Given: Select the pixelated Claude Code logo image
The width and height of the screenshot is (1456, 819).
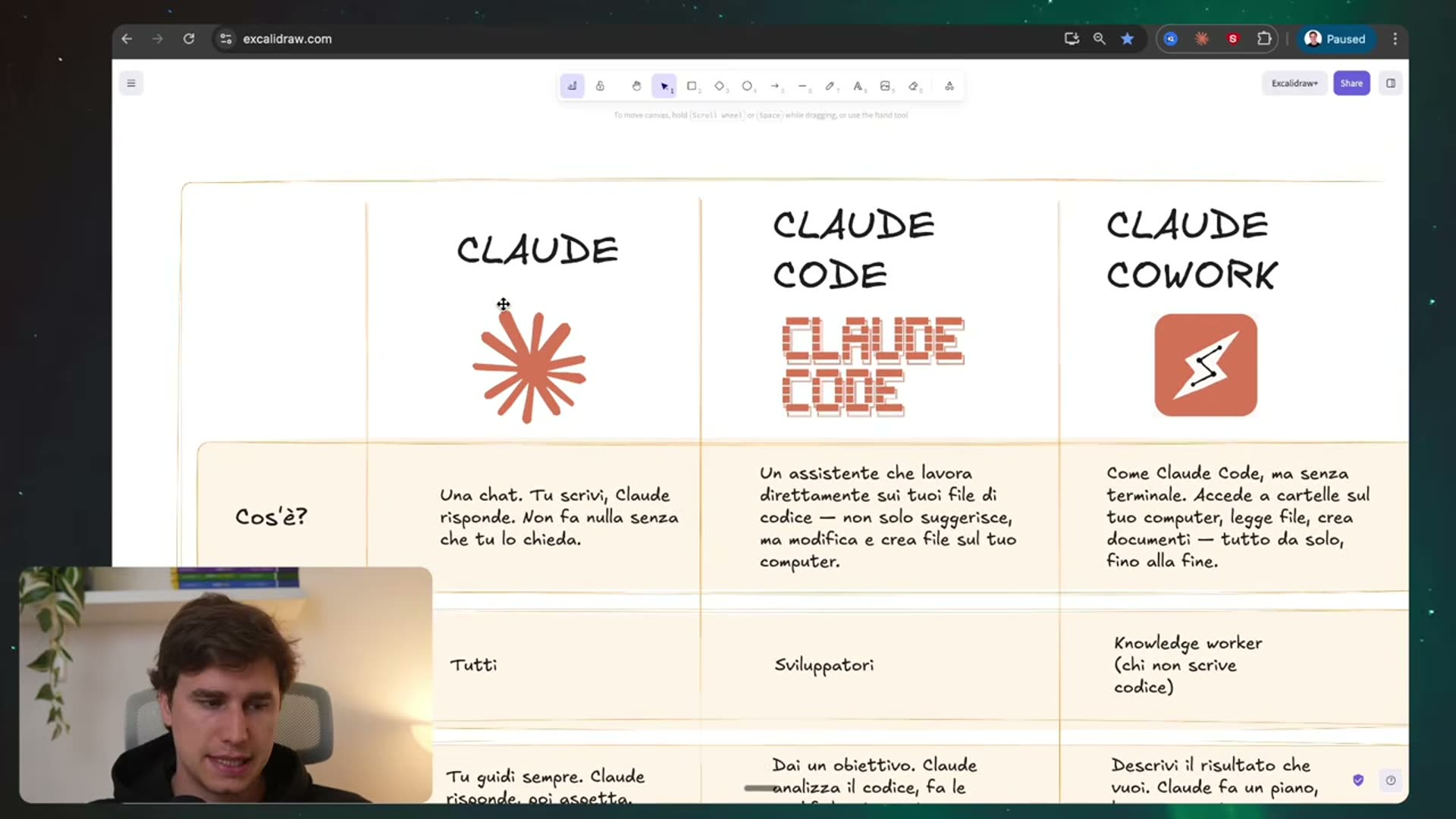Looking at the screenshot, I should tap(873, 366).
